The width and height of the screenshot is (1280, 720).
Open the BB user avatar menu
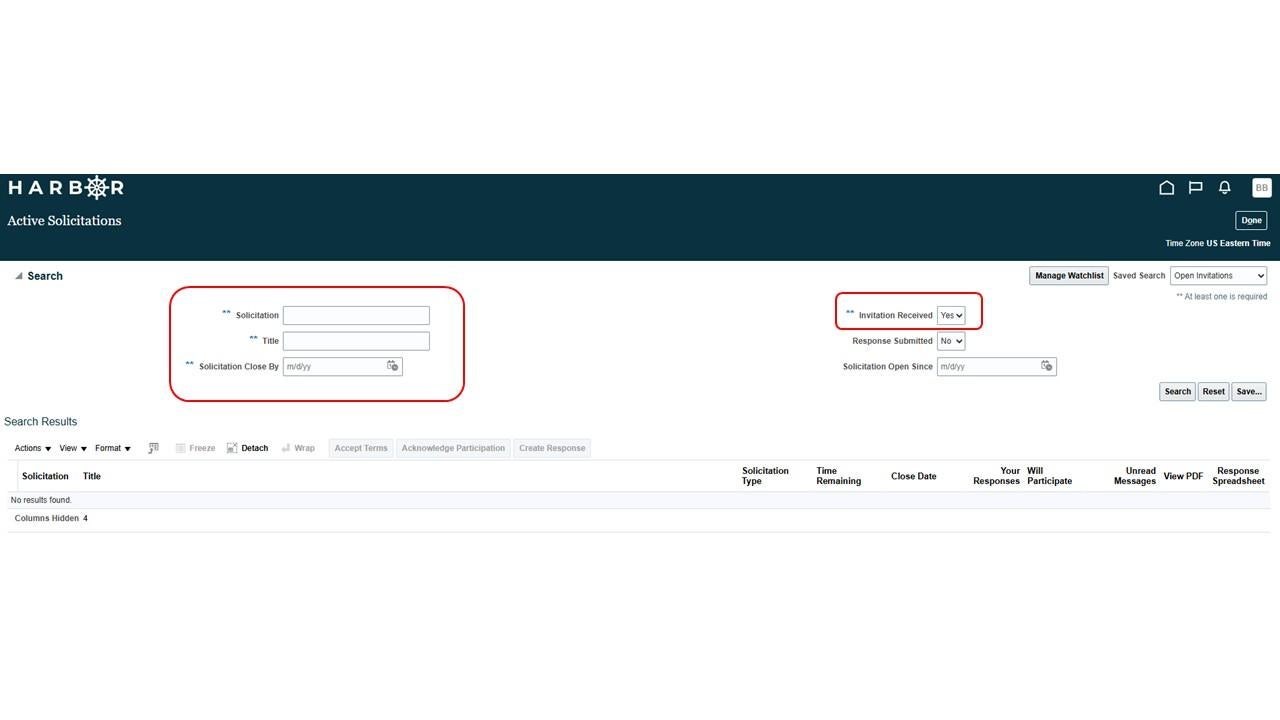click(1261, 188)
